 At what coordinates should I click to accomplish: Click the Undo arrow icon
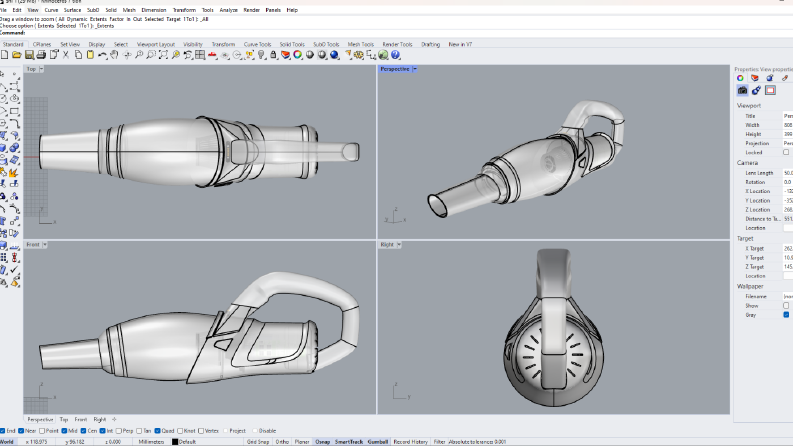pyautogui.click(x=102, y=55)
